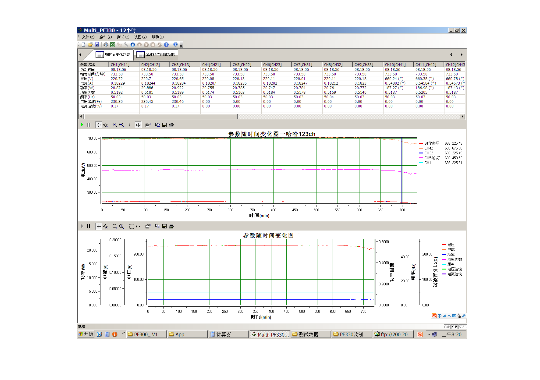Click the print icon on upper chart toolbar
The height and width of the screenshot is (380, 540).
click(x=172, y=125)
